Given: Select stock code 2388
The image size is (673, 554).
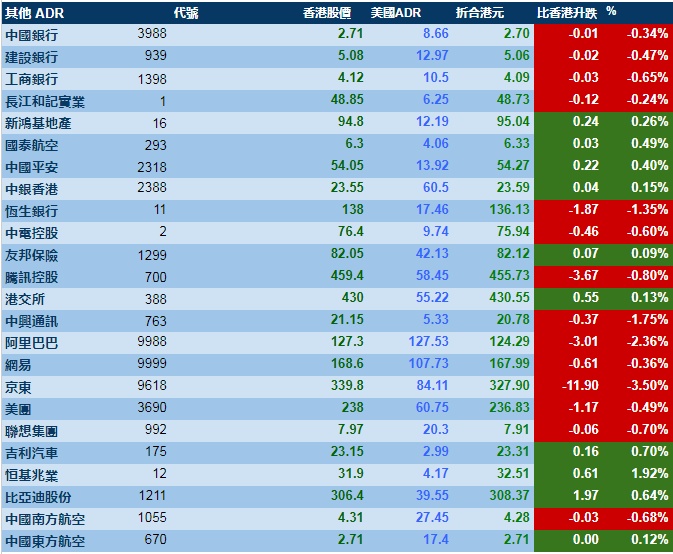Looking at the screenshot, I should [x=152, y=188].
